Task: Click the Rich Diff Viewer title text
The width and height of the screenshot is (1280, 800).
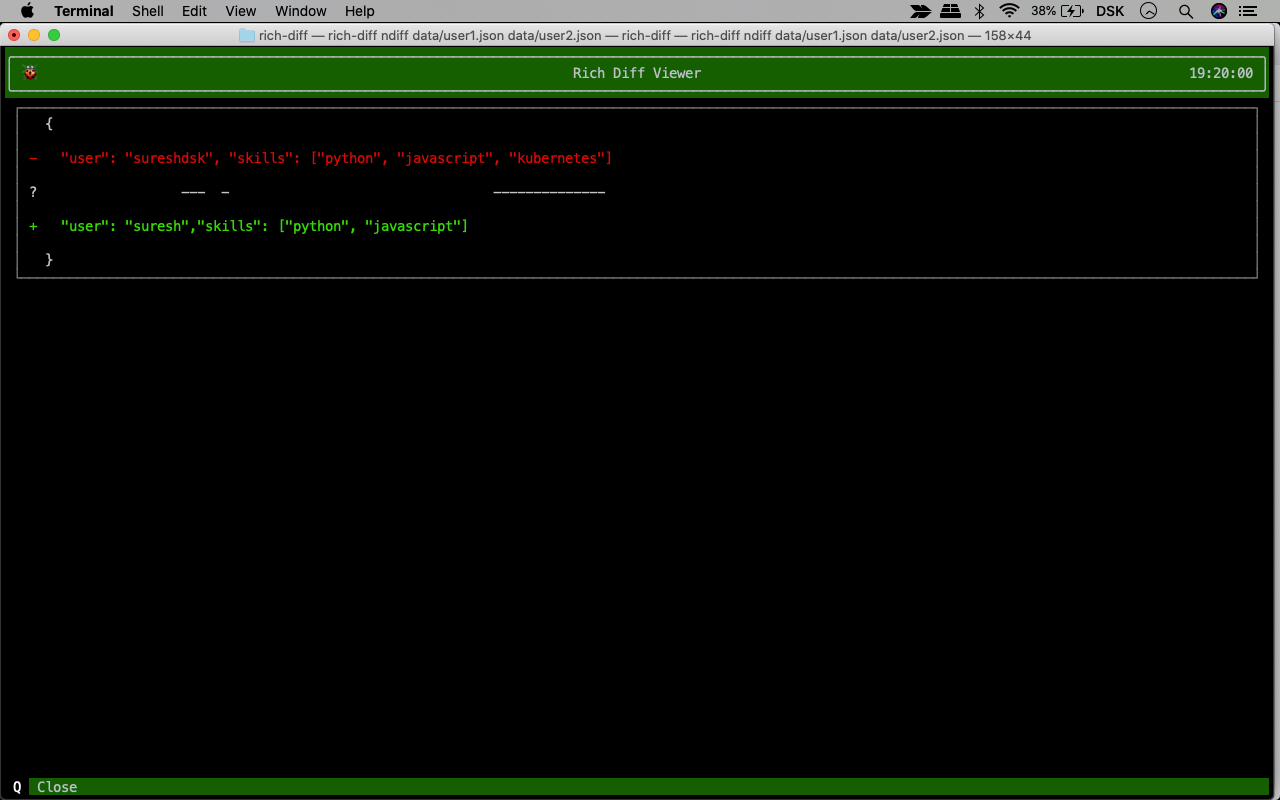Action: point(637,73)
